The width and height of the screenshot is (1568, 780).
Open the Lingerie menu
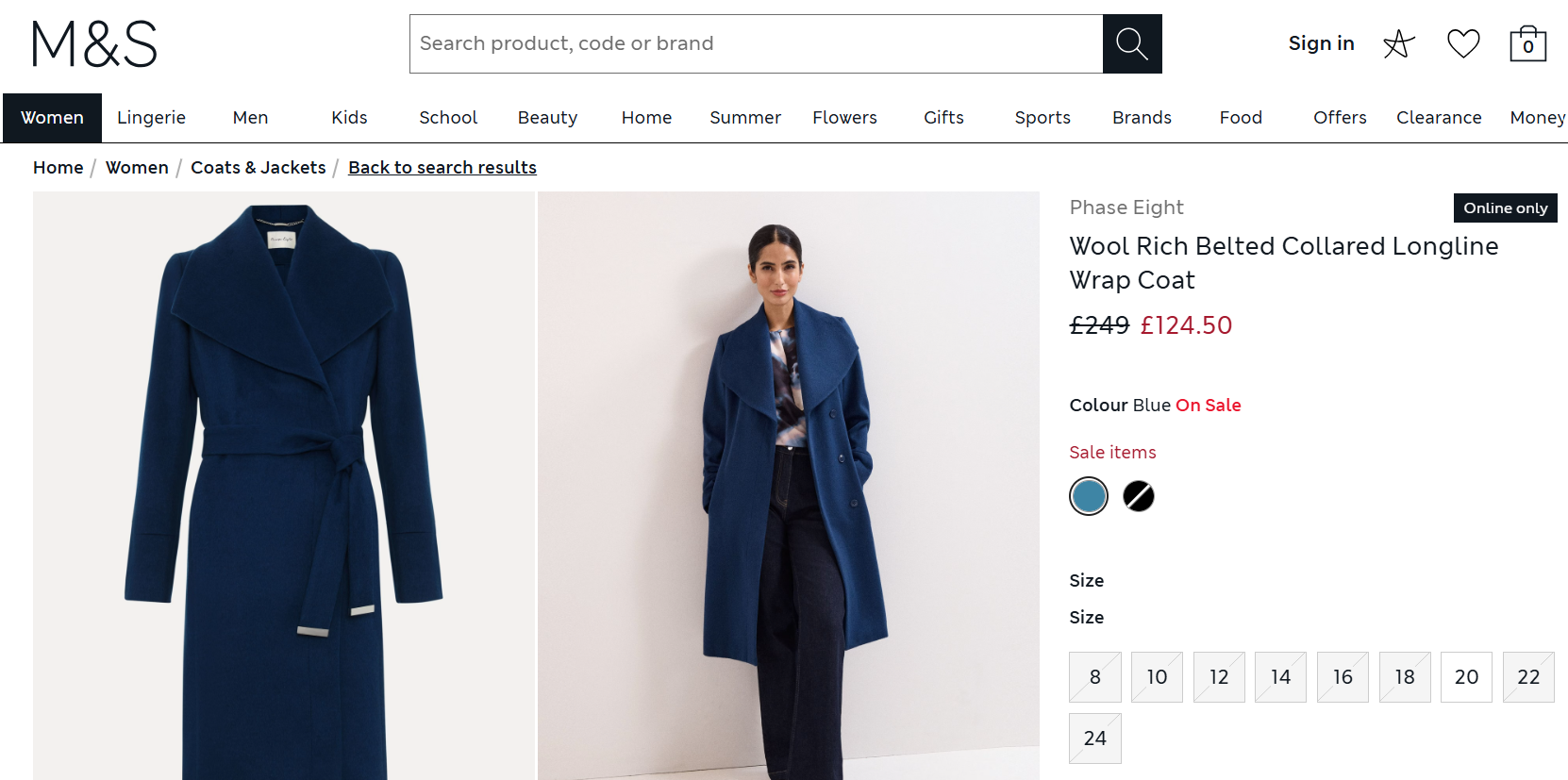[151, 118]
